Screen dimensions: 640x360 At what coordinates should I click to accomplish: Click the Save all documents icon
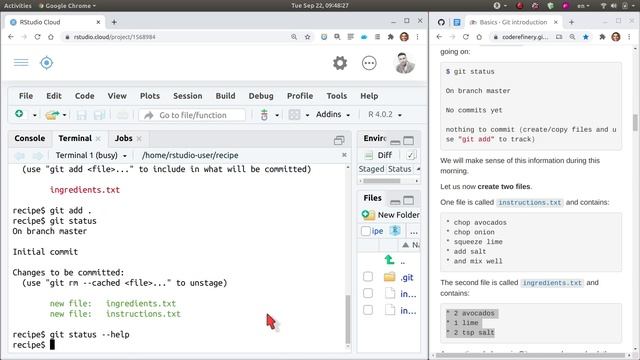100,115
